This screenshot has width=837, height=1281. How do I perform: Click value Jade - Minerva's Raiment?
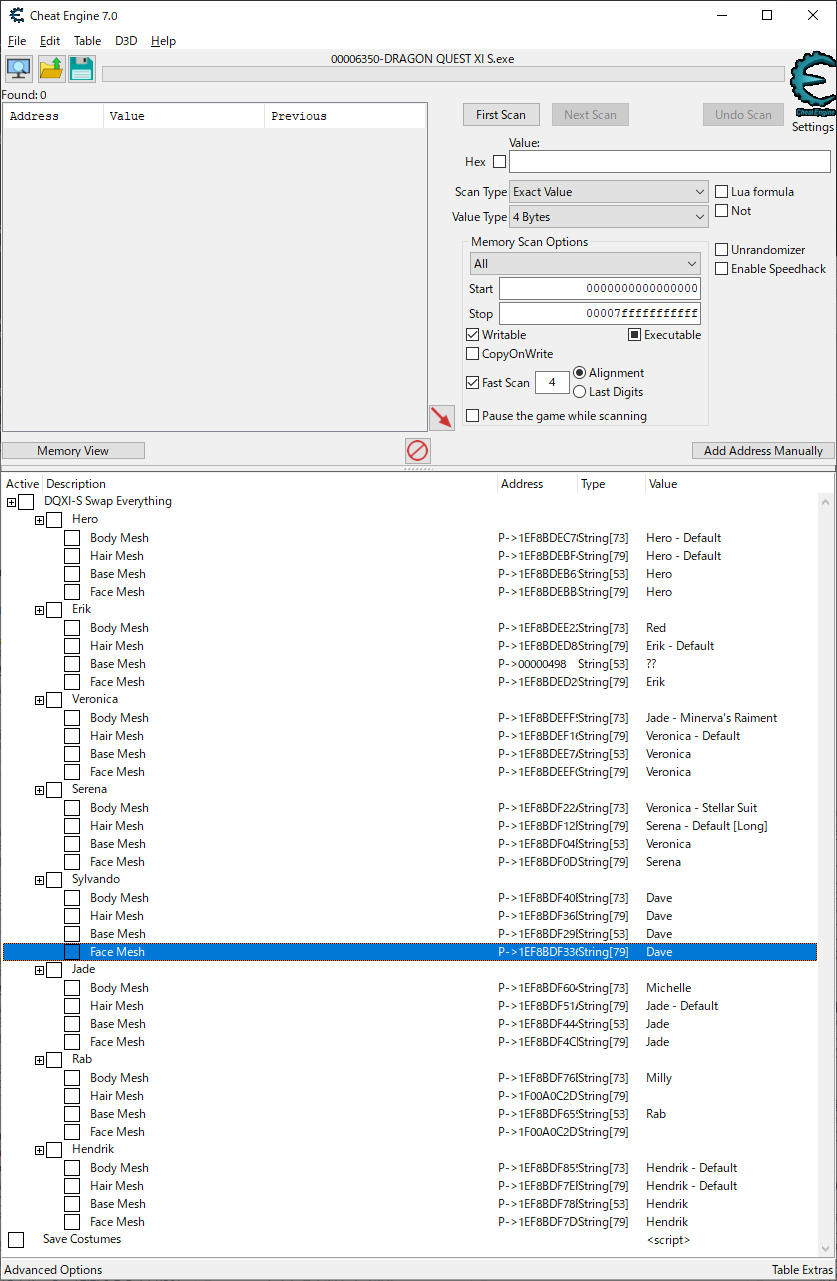pyautogui.click(x=711, y=718)
